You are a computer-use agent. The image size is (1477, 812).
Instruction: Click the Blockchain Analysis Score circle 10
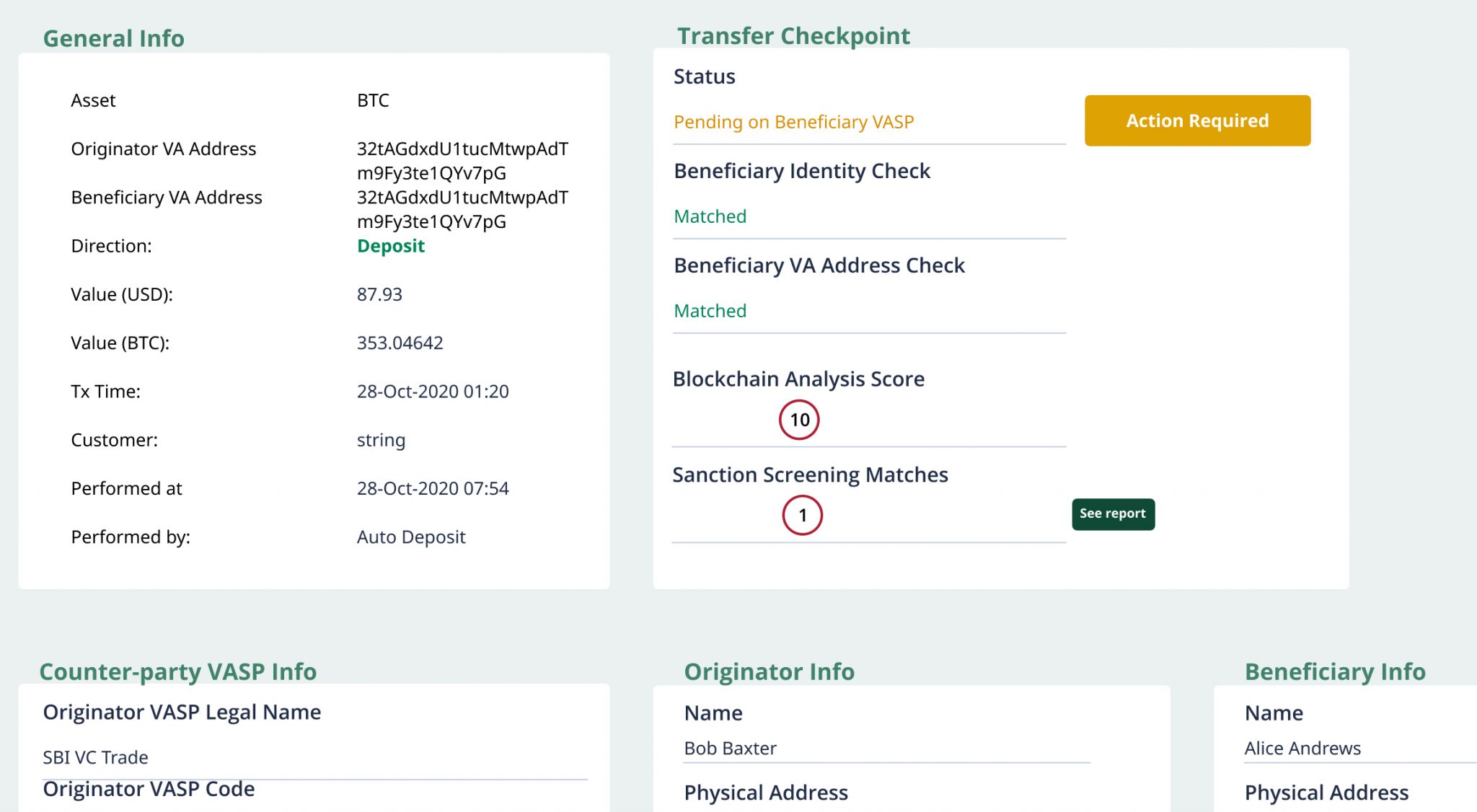pos(799,420)
